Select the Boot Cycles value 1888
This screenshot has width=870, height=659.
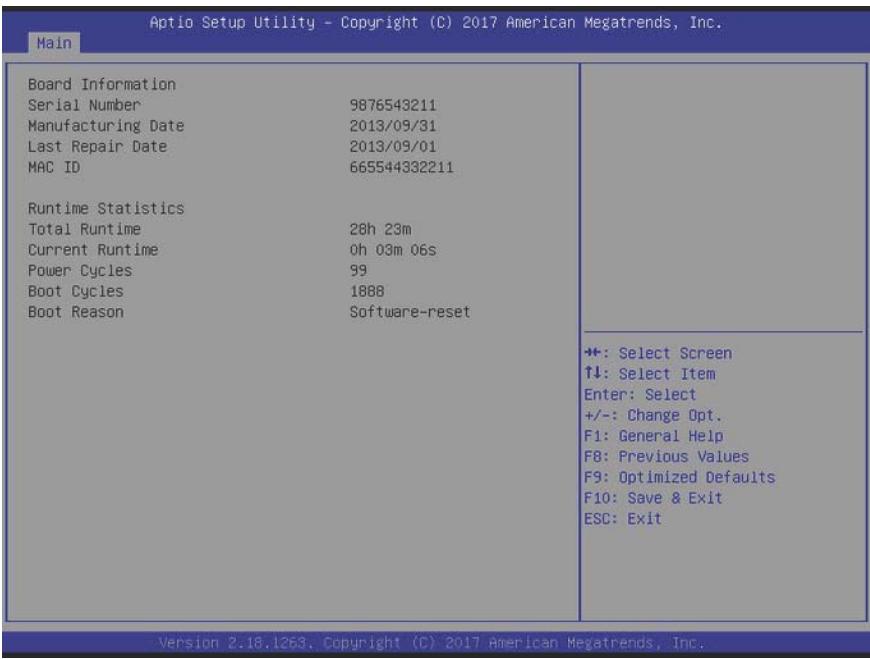pos(367,291)
